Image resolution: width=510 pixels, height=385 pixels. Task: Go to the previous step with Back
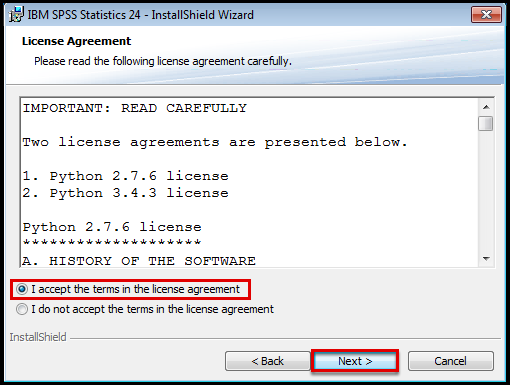tap(268, 361)
